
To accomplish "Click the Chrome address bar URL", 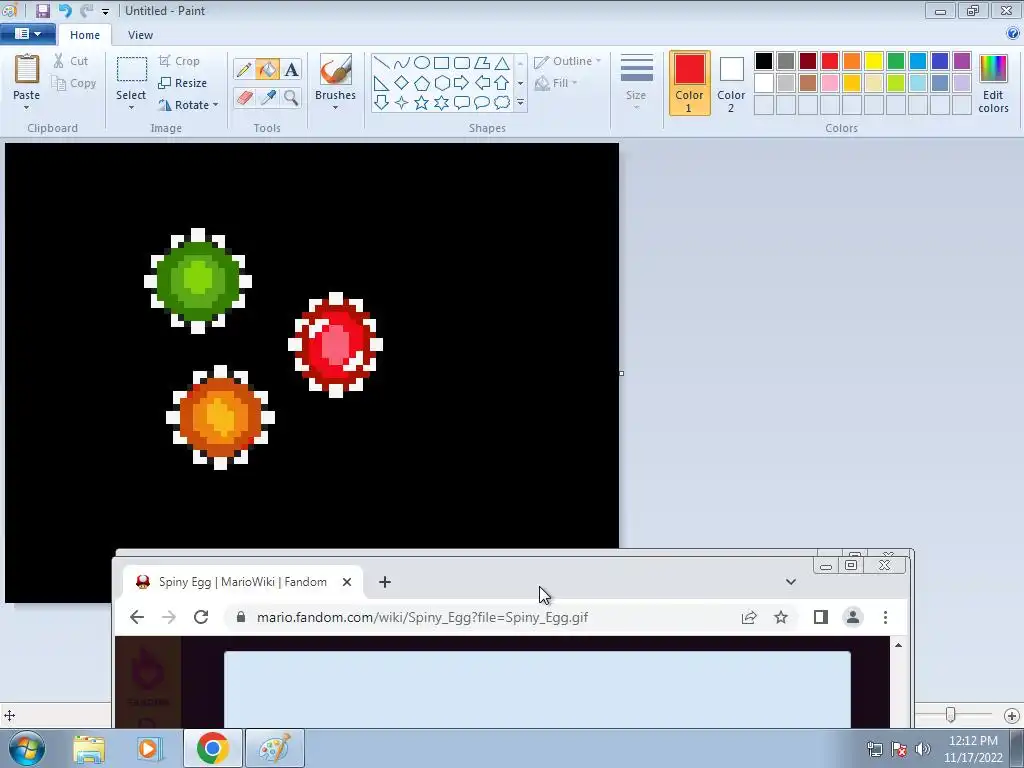I will pos(423,617).
